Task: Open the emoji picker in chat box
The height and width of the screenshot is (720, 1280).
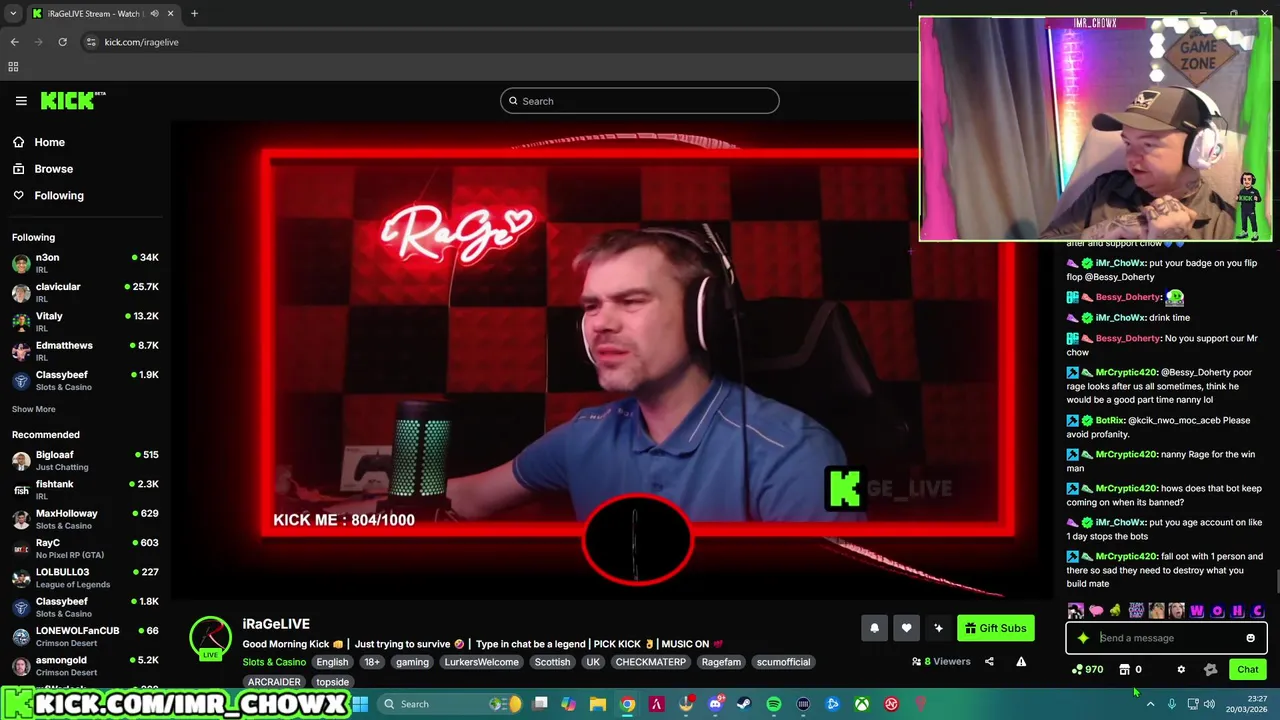Action: (1250, 638)
